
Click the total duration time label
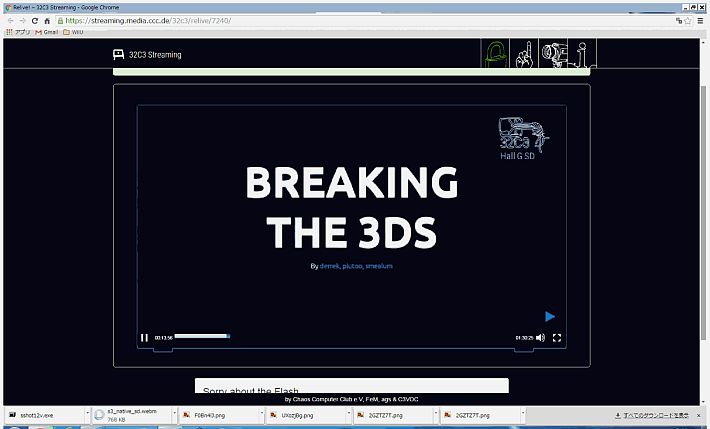coord(524,338)
